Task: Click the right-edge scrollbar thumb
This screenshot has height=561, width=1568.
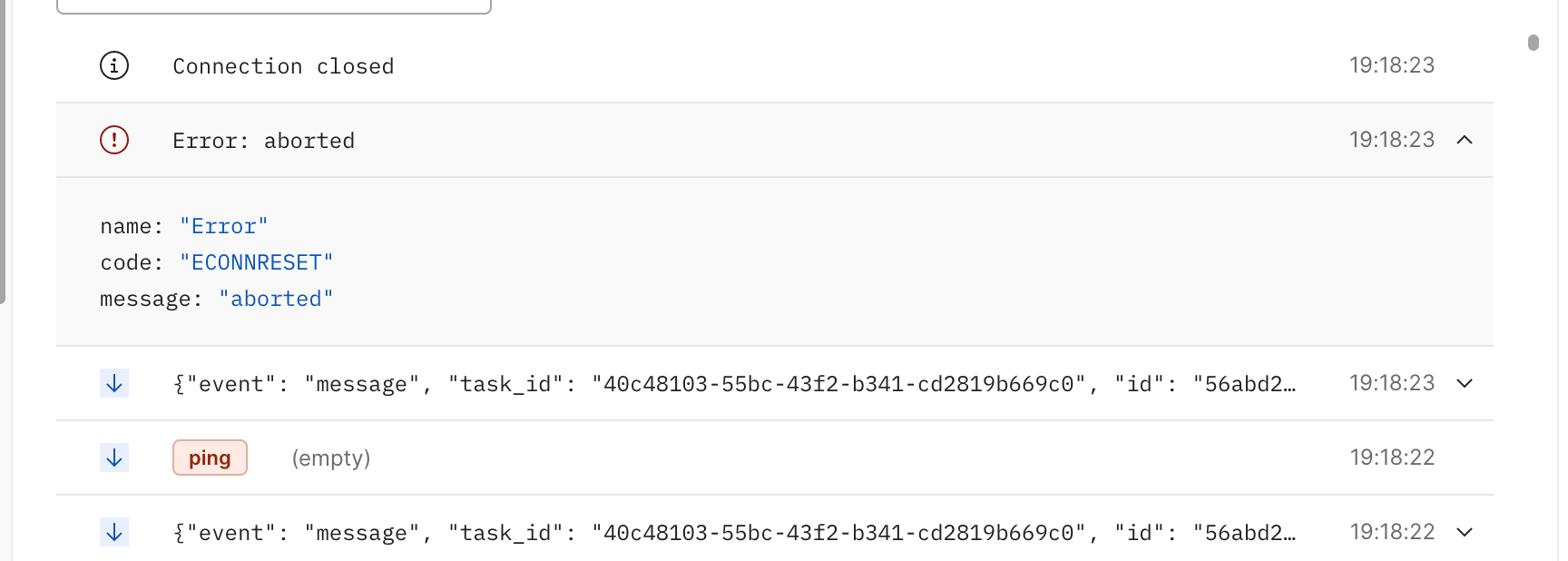Action: (1534, 42)
